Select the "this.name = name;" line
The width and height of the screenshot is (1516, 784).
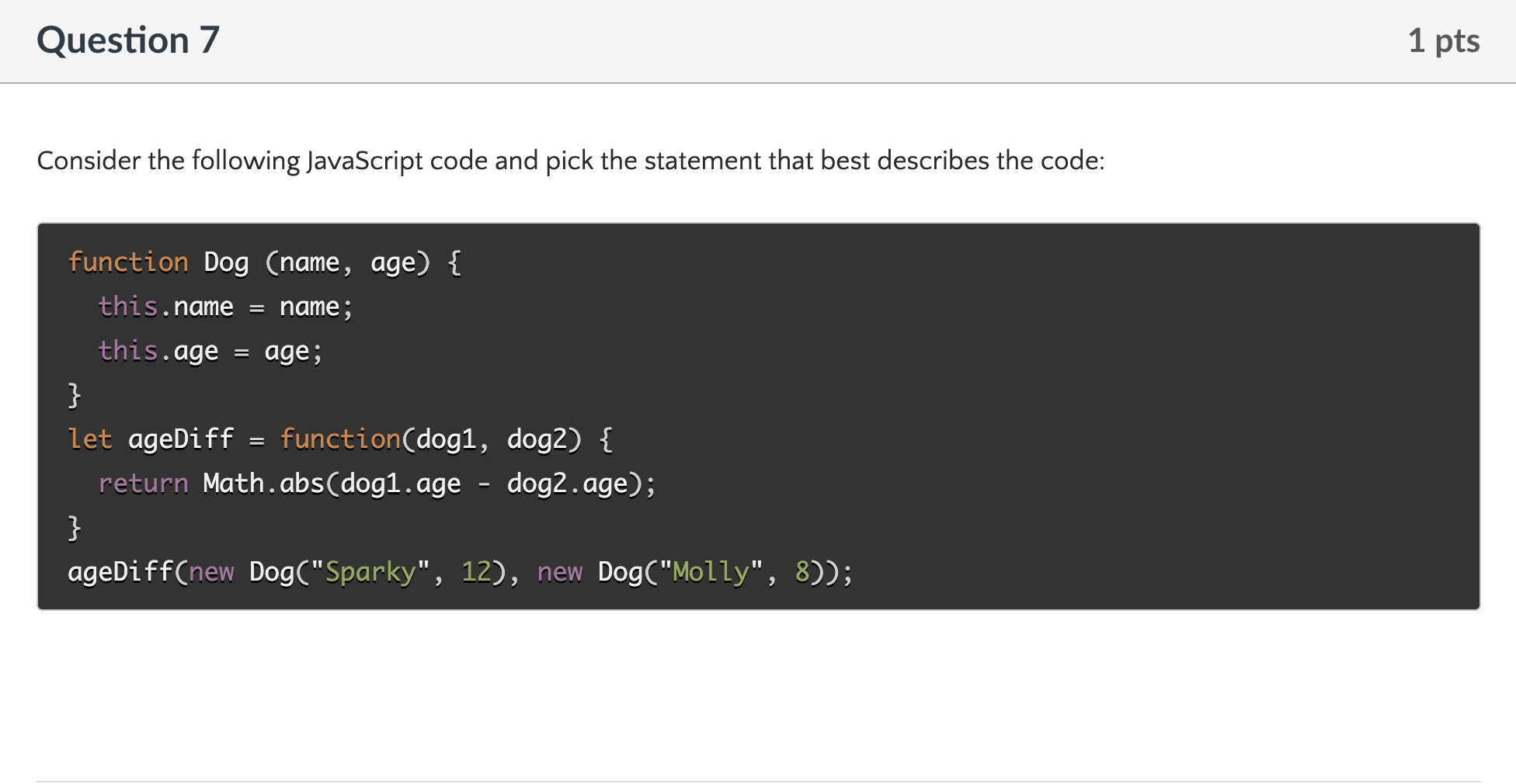pos(225,306)
